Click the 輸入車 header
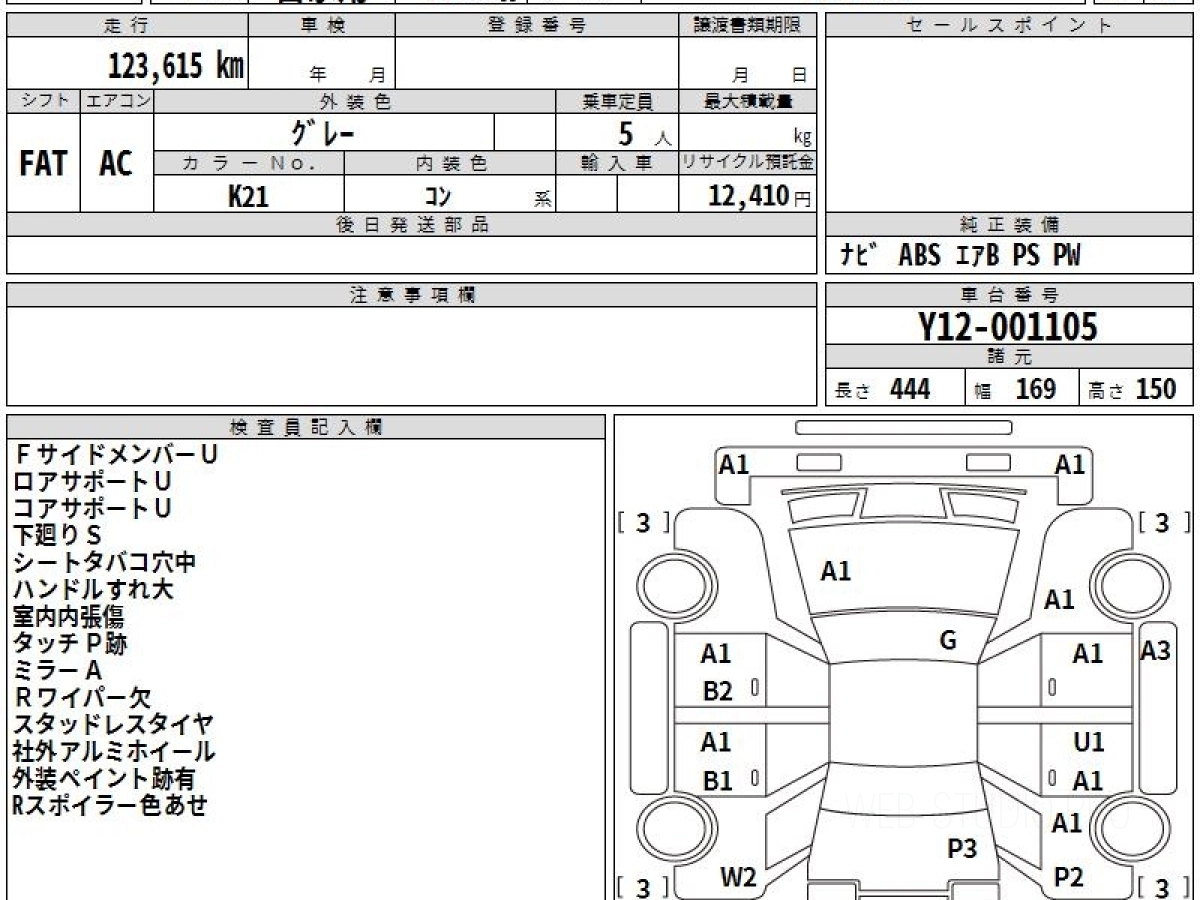Viewport: 1200px width, 900px height. pos(617,163)
